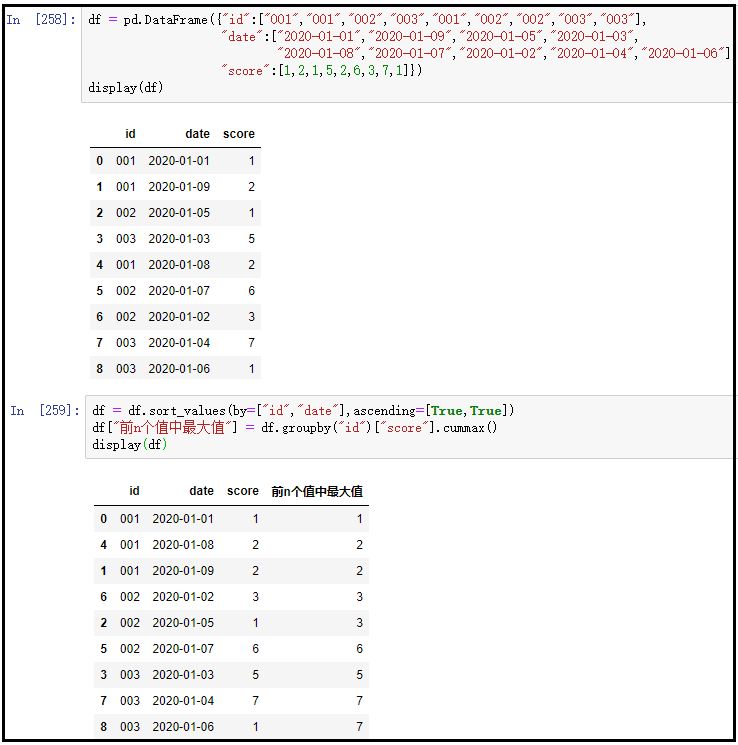
Task: Click the In [259] cell prompt
Action: pyautogui.click(x=45, y=410)
